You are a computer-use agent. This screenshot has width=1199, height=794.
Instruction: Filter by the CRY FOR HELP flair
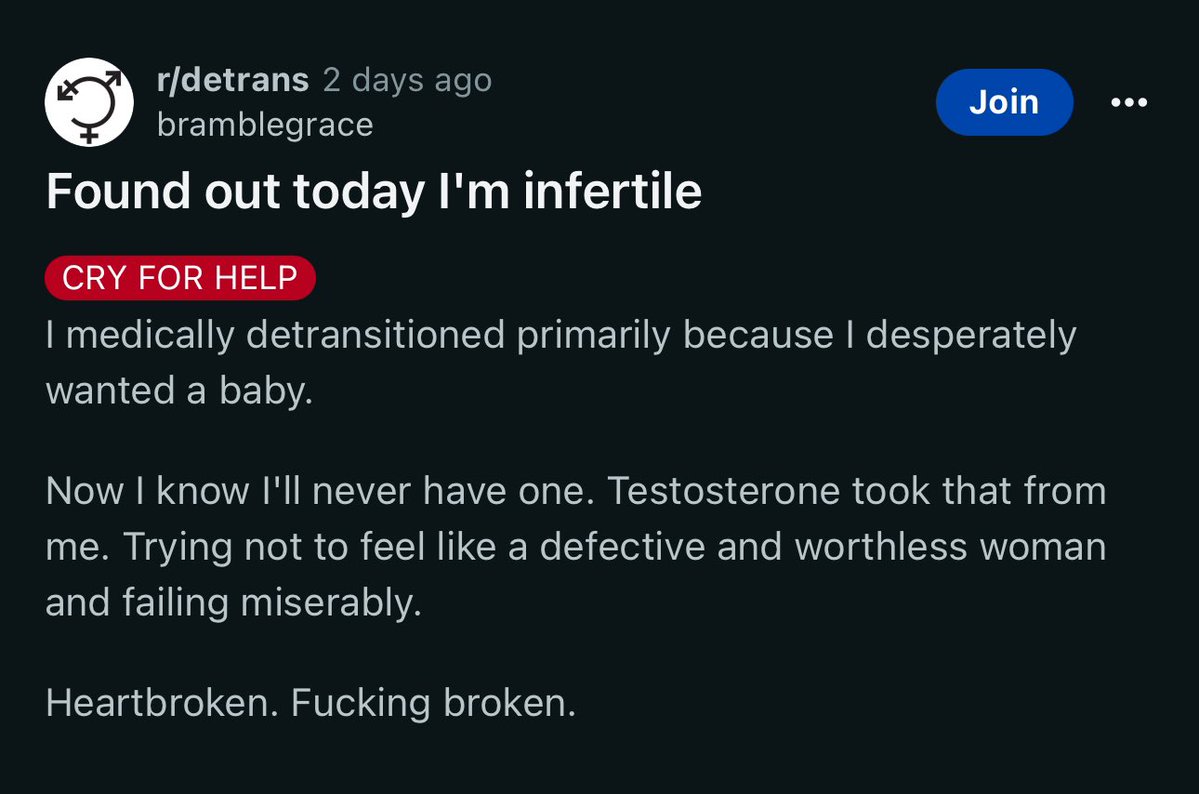[x=180, y=278]
